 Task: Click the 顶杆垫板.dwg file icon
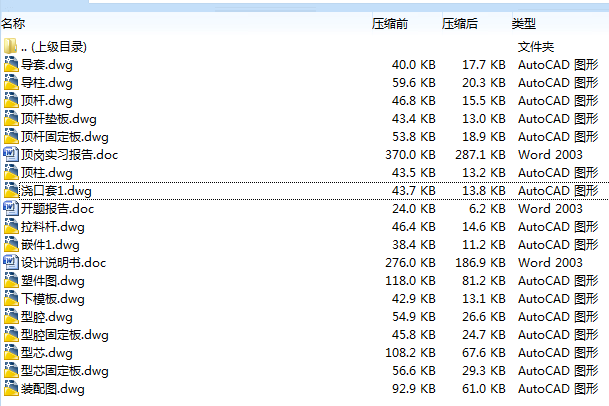(11, 118)
